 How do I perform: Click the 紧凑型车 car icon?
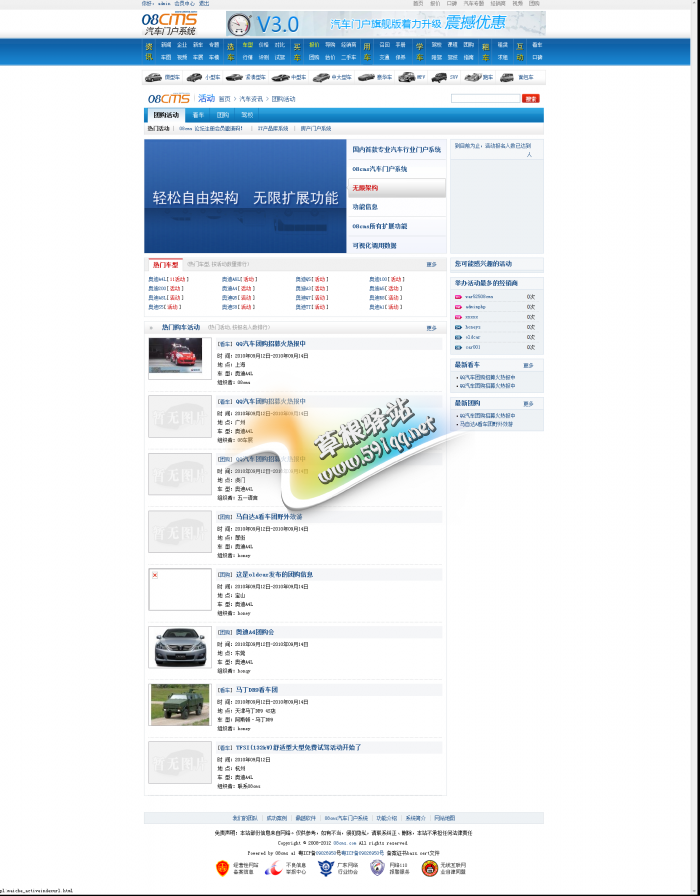point(234,77)
